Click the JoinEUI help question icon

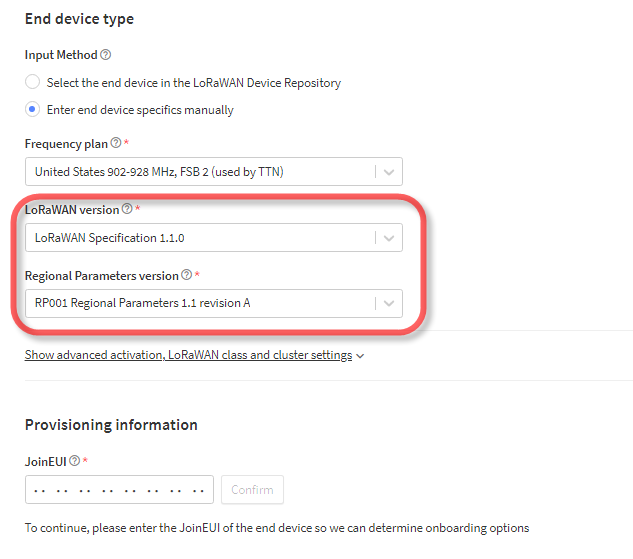click(75, 461)
